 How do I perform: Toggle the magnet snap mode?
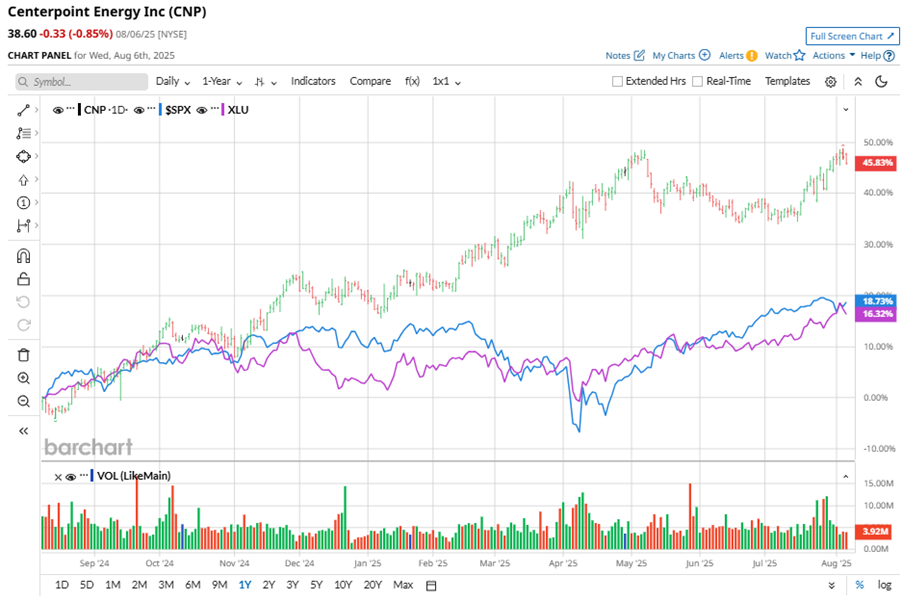[x=23, y=256]
